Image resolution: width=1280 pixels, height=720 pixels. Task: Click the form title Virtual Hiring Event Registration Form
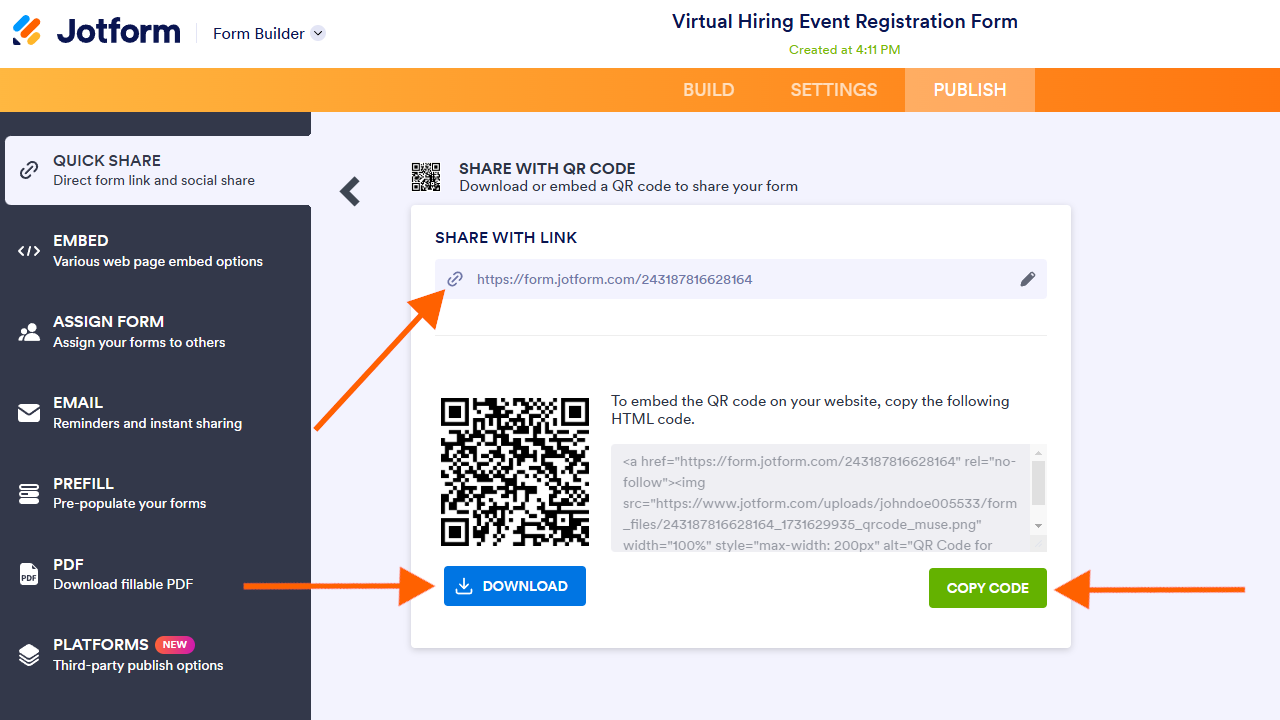[845, 21]
